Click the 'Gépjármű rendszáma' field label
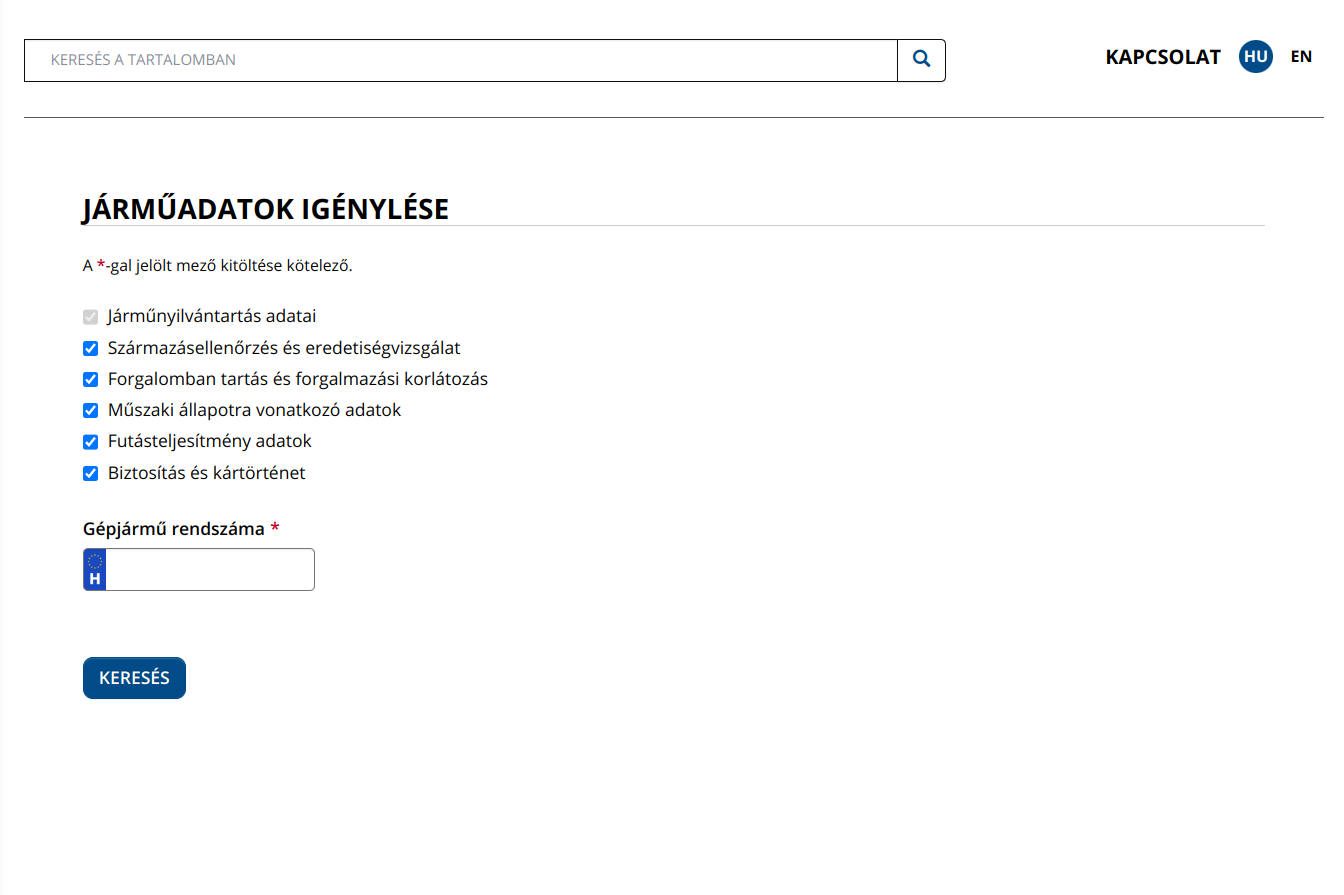The height and width of the screenshot is (895, 1344). [173, 529]
